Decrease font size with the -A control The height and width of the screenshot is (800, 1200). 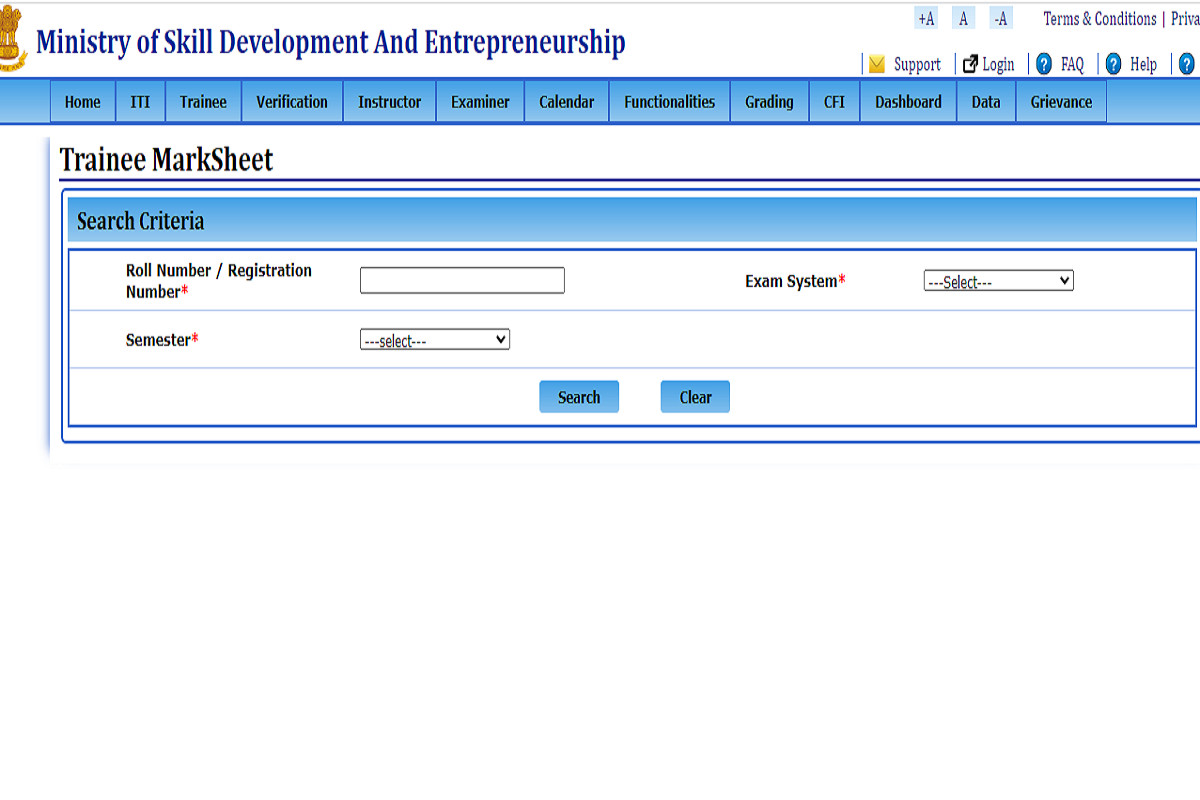tap(1001, 17)
